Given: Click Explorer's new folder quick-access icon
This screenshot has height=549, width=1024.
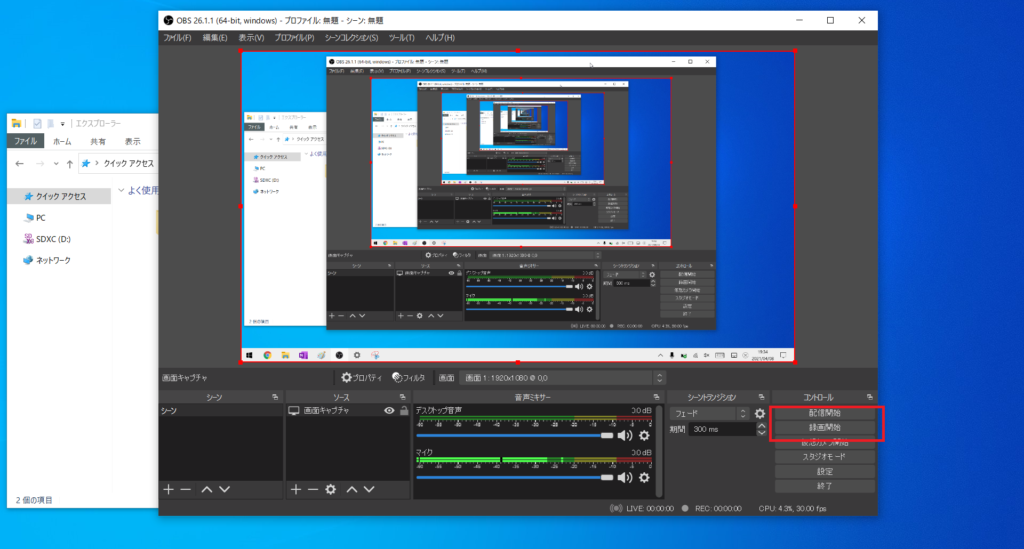Looking at the screenshot, I should [50, 123].
